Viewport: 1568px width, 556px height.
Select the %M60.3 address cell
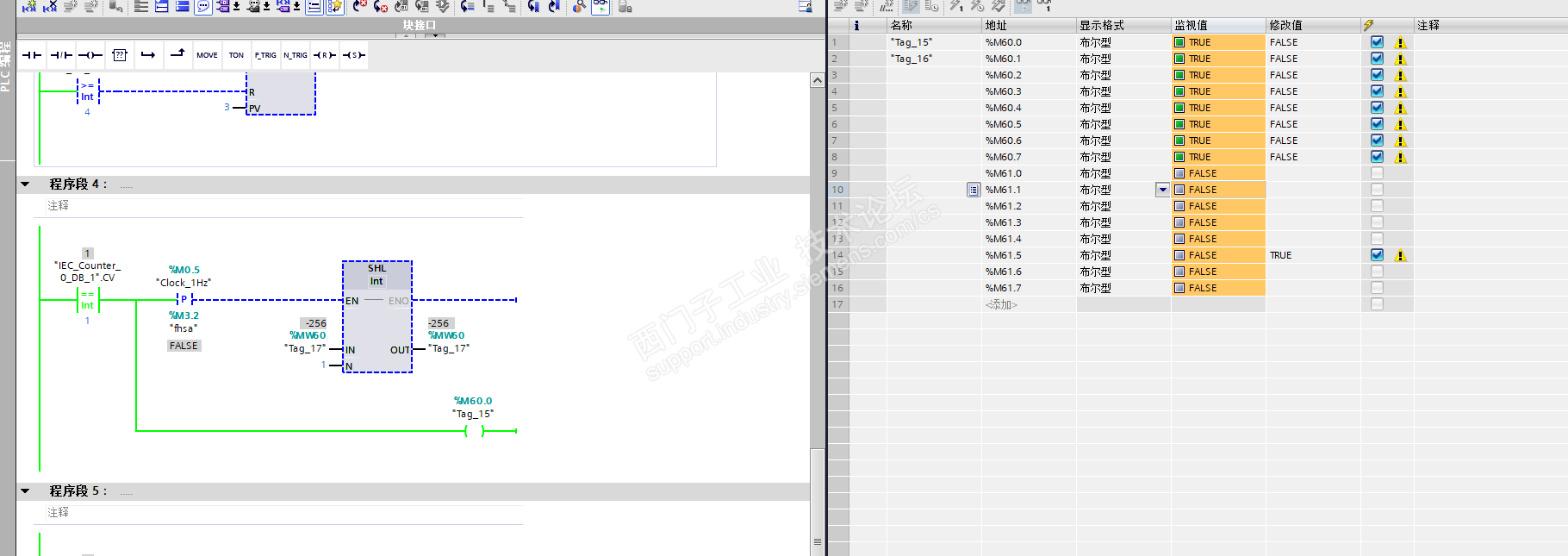(1029, 91)
